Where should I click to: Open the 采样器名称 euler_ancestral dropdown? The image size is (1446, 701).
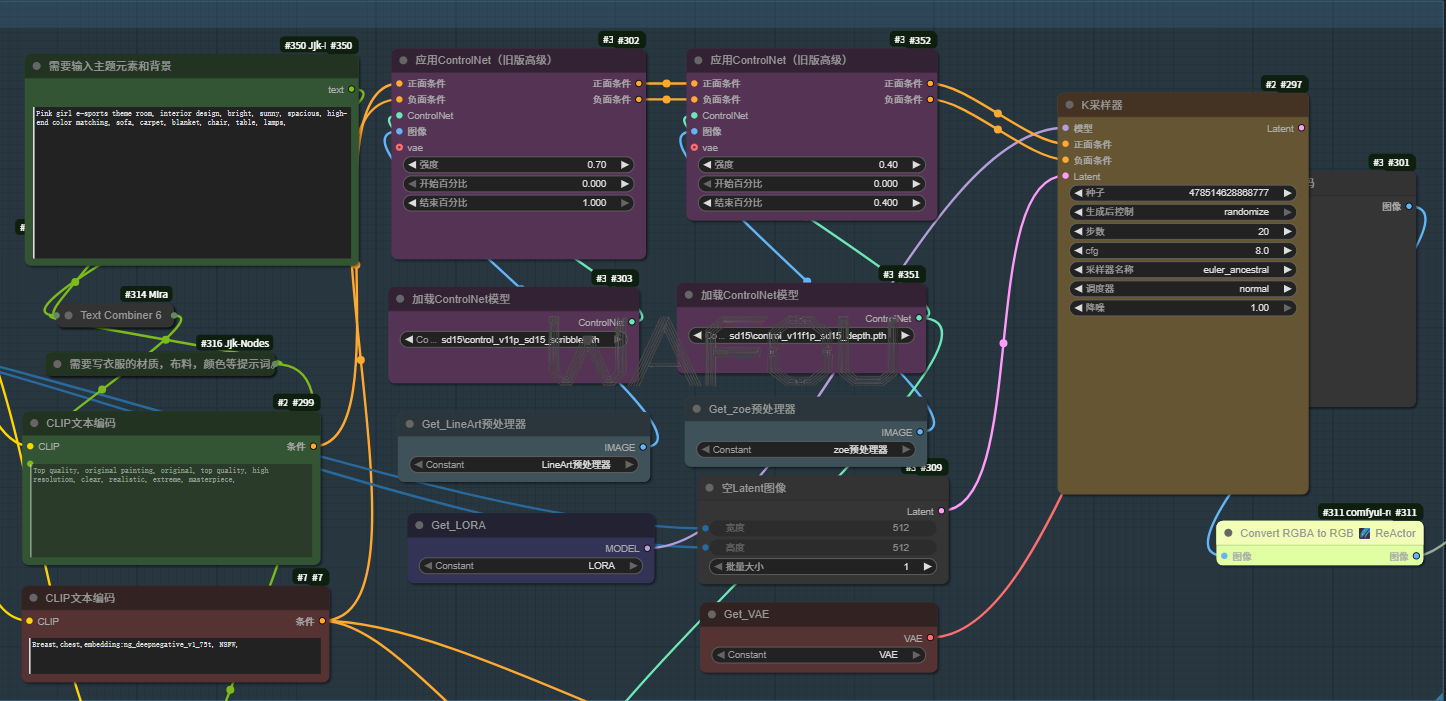pos(1183,269)
